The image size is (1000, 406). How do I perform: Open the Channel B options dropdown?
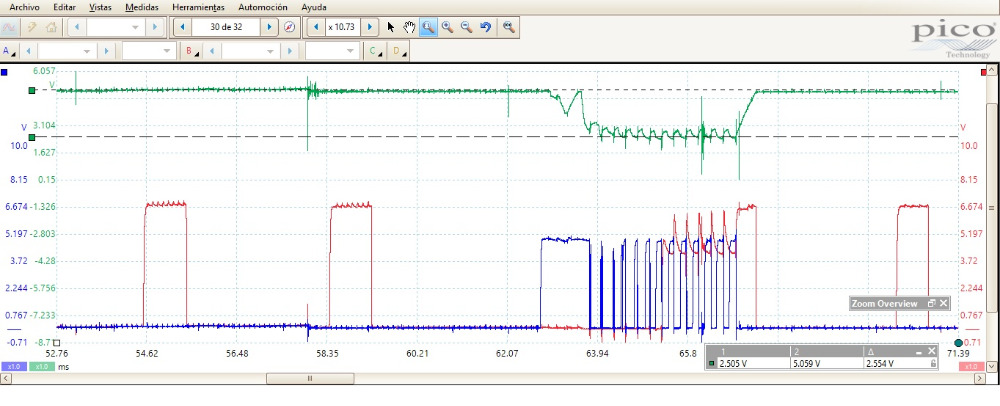(x=189, y=51)
